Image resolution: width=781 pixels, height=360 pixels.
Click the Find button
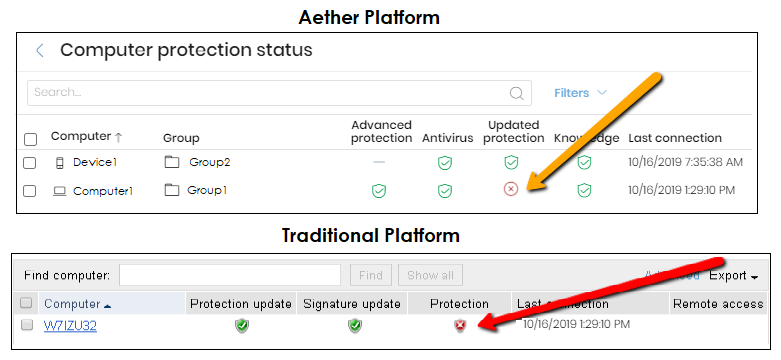tap(371, 275)
